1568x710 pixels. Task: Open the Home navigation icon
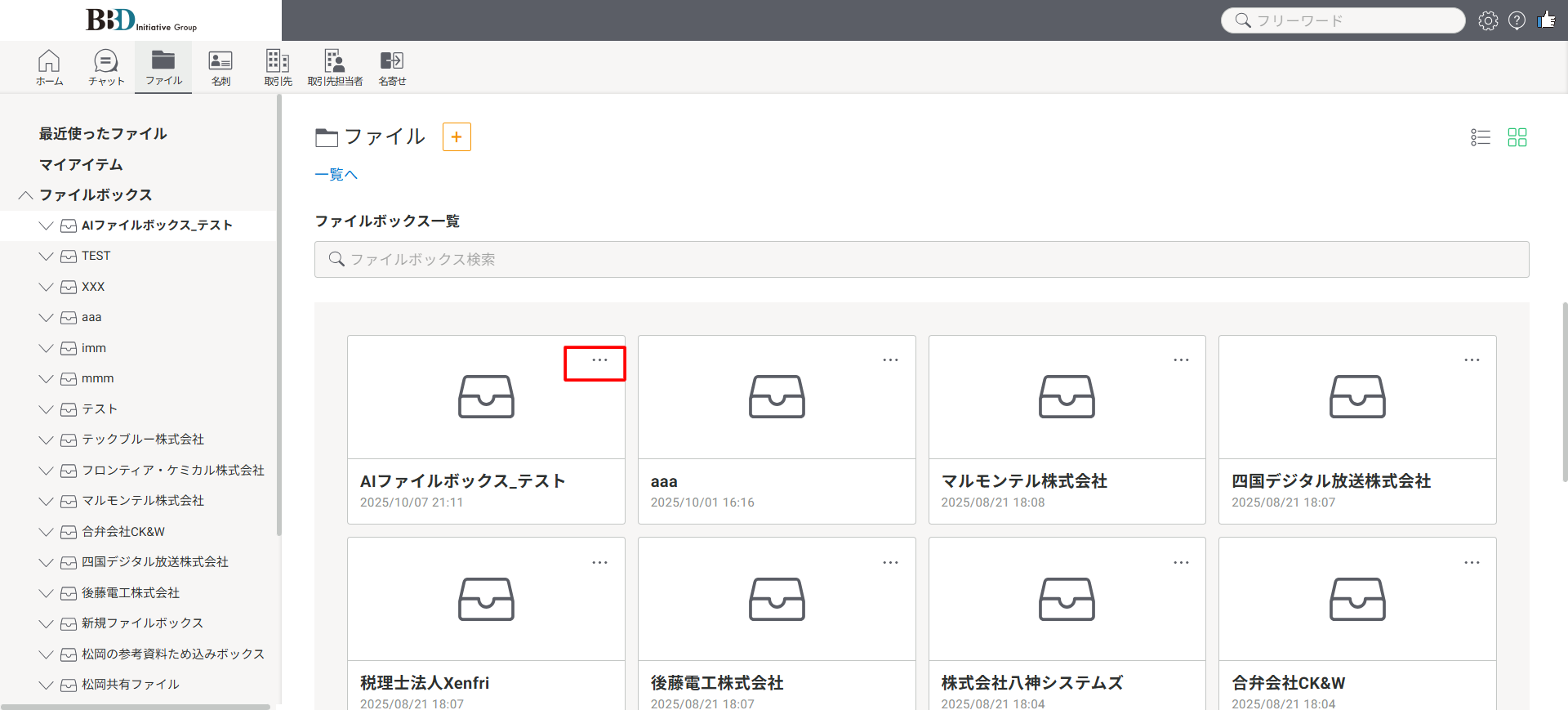coord(49,67)
